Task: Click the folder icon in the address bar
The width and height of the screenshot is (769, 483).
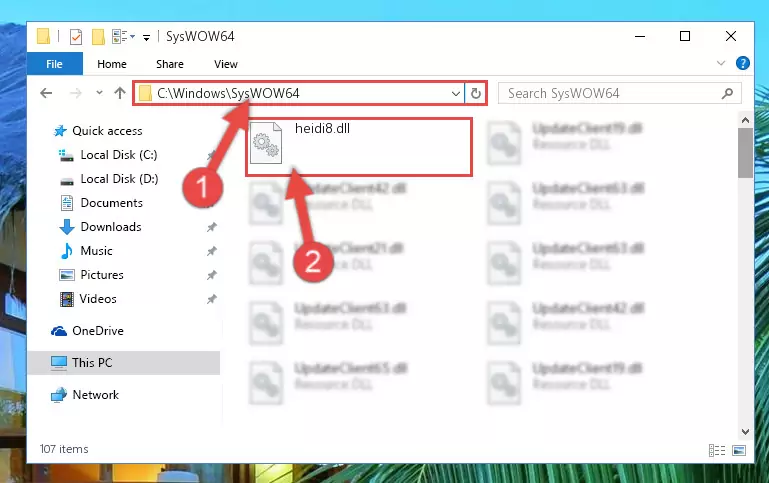Action: point(145,93)
